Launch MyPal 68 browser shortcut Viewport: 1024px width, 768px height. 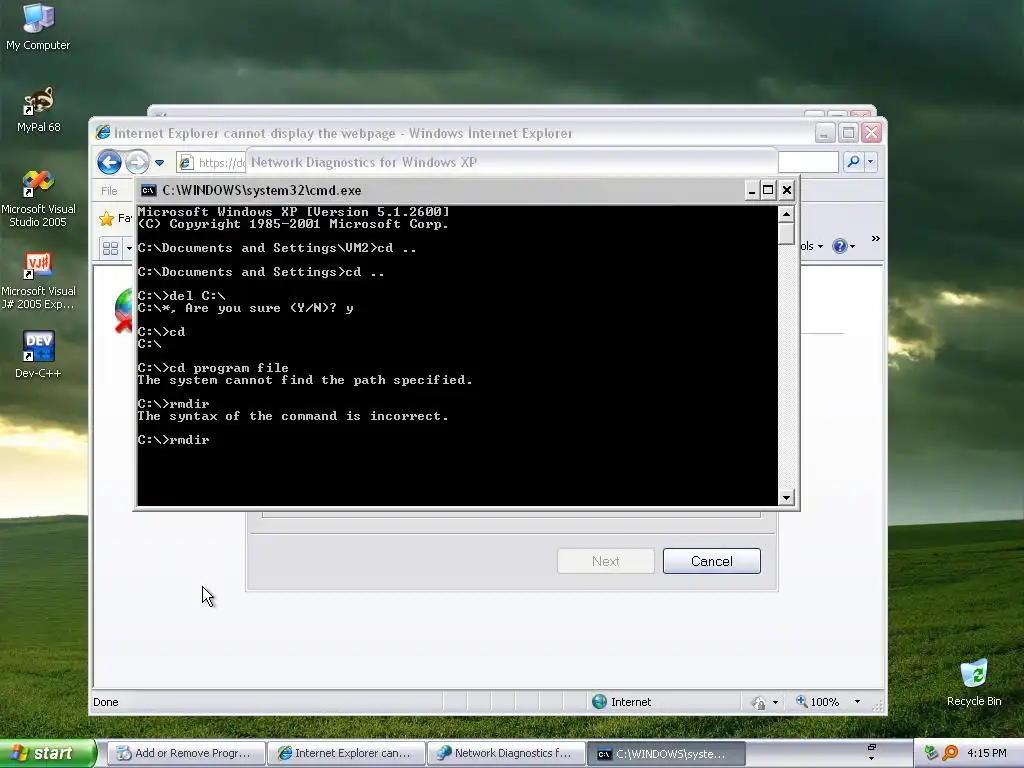point(38,109)
